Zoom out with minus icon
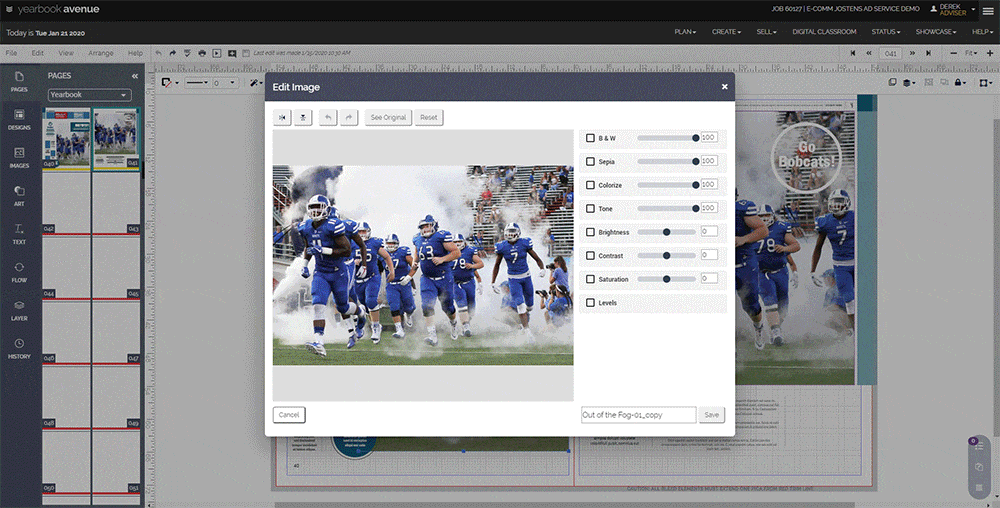Screen dimensions: 1000x508 point(953,54)
